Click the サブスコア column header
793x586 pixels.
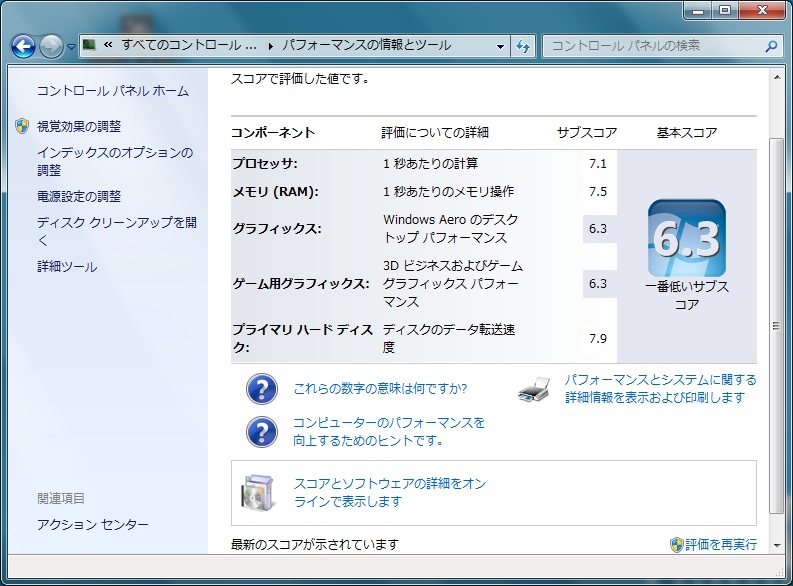tap(587, 132)
